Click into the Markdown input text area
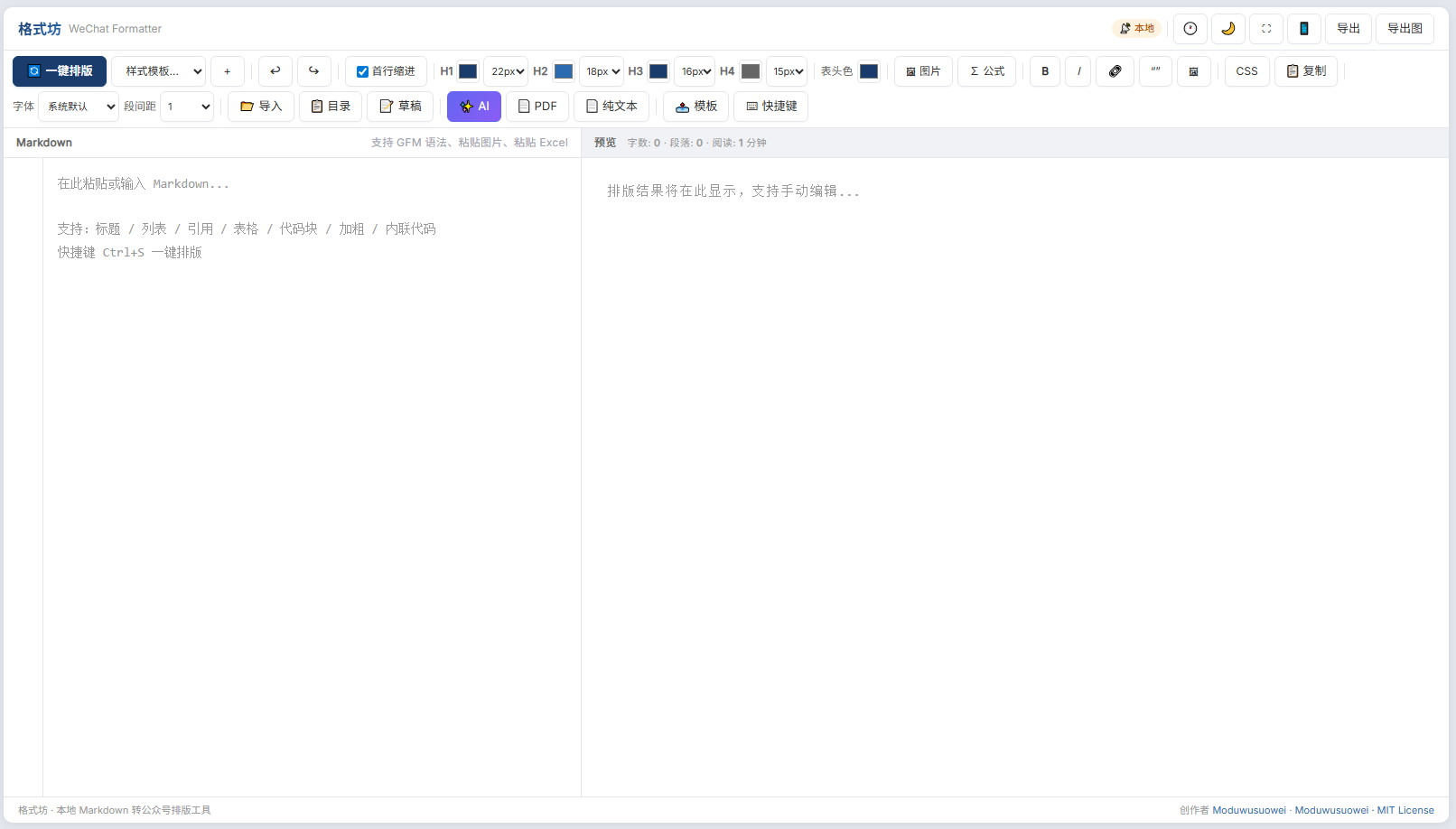1456x829 pixels. click(312, 477)
